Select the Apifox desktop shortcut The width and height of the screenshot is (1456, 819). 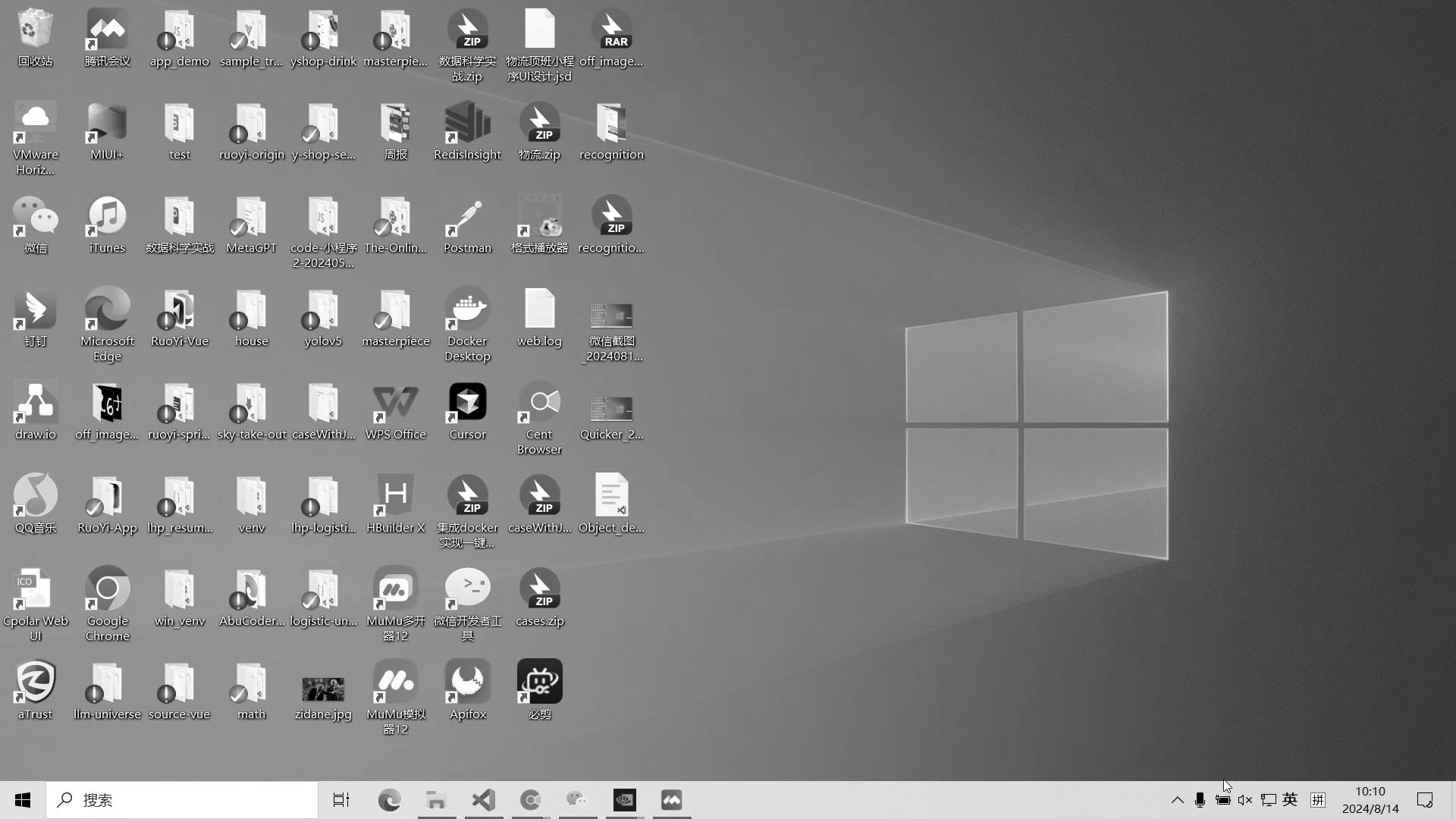(467, 691)
